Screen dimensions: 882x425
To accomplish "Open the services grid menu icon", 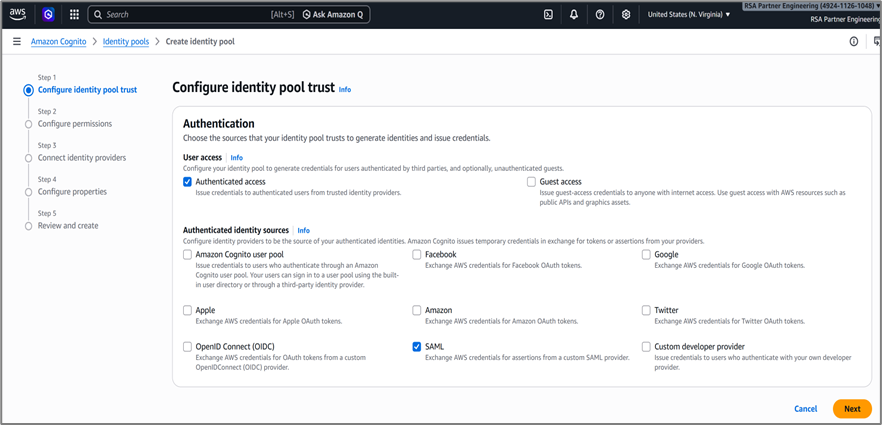I will pos(74,15).
